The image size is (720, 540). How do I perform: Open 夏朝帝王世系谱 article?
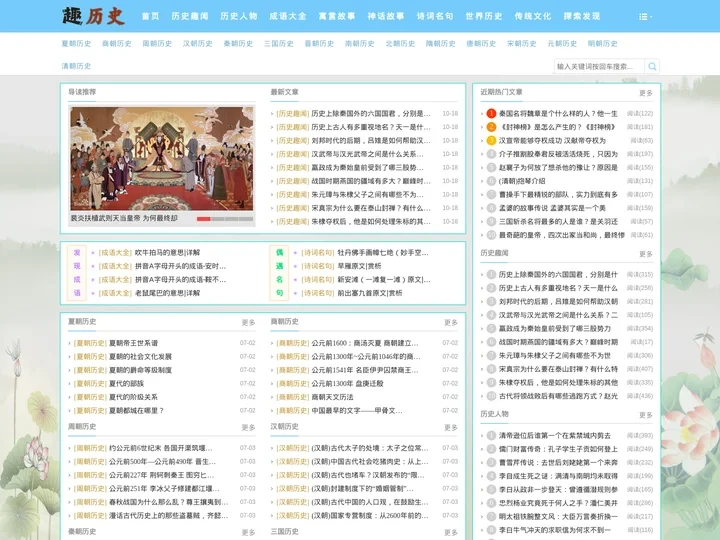[x=133, y=343]
